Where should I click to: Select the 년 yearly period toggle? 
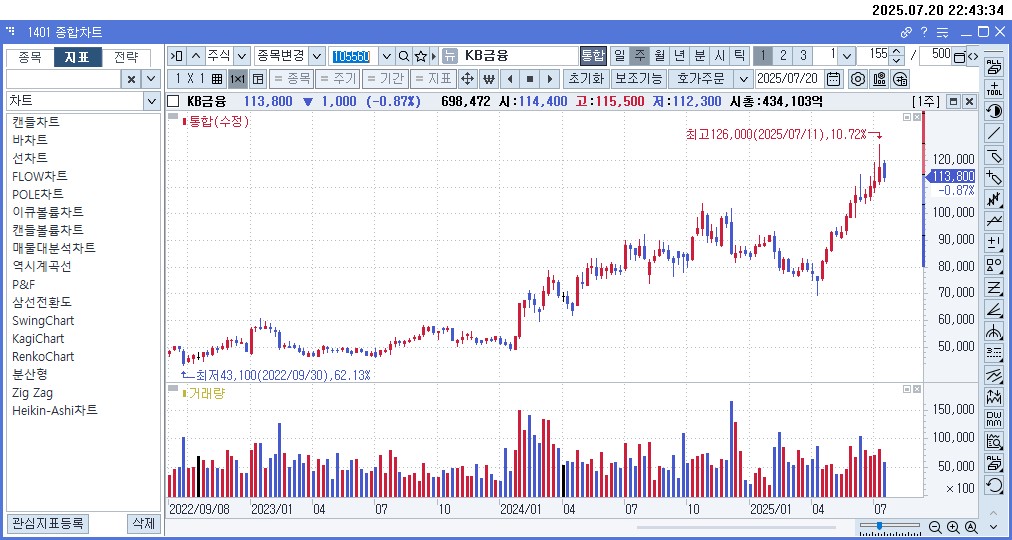680,55
